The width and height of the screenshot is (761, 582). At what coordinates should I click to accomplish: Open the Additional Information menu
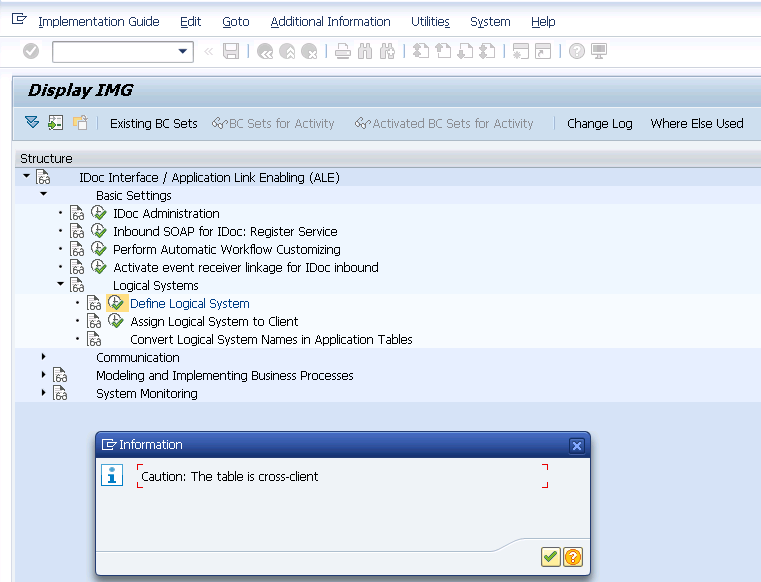[330, 22]
